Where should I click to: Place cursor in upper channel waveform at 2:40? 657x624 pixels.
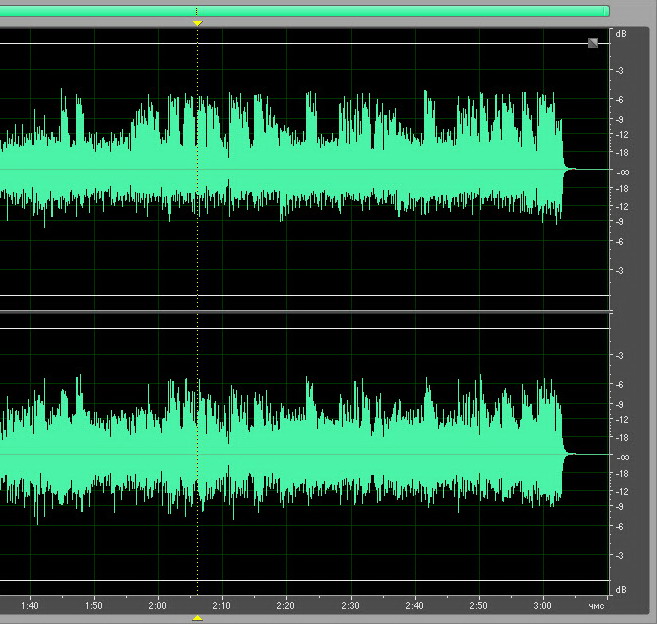point(415,170)
